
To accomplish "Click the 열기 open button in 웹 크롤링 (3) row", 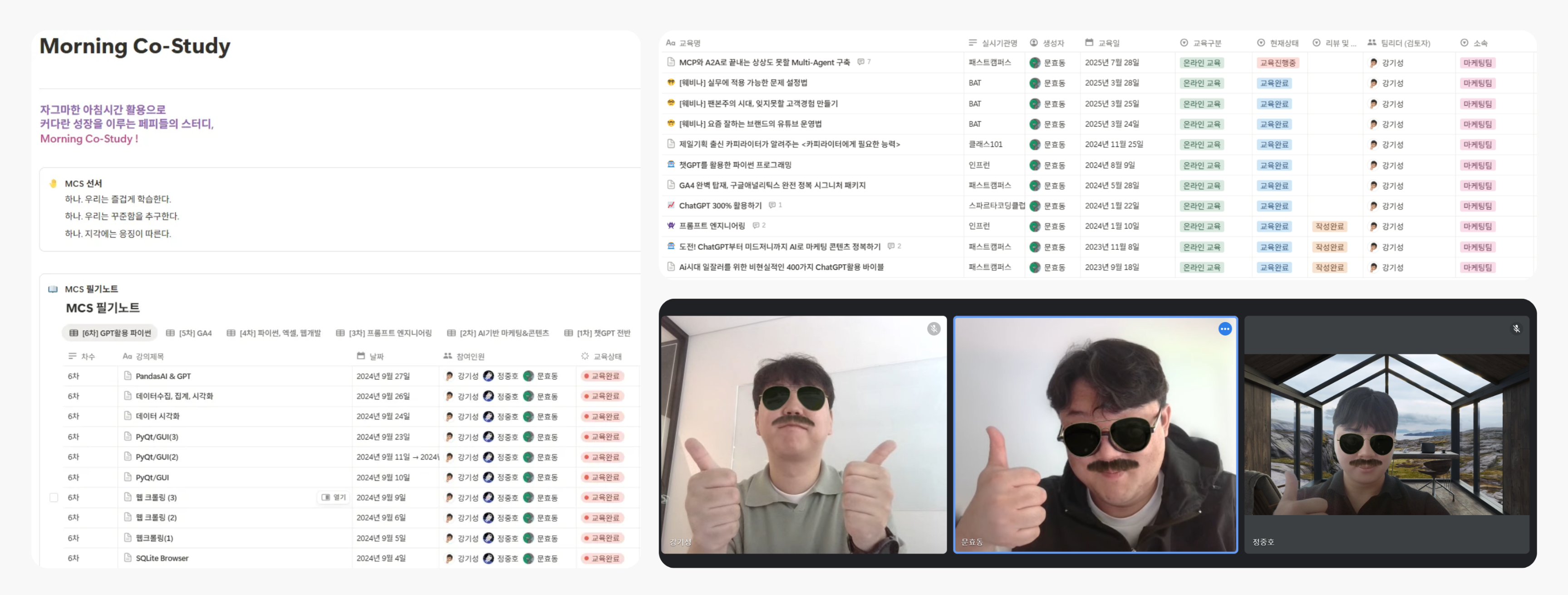I will 334,497.
